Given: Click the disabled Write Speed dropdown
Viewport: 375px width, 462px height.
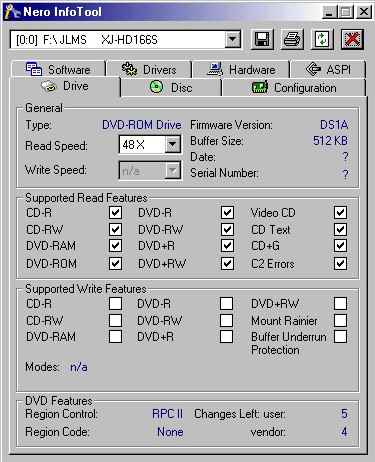Looking at the screenshot, I should [150, 171].
